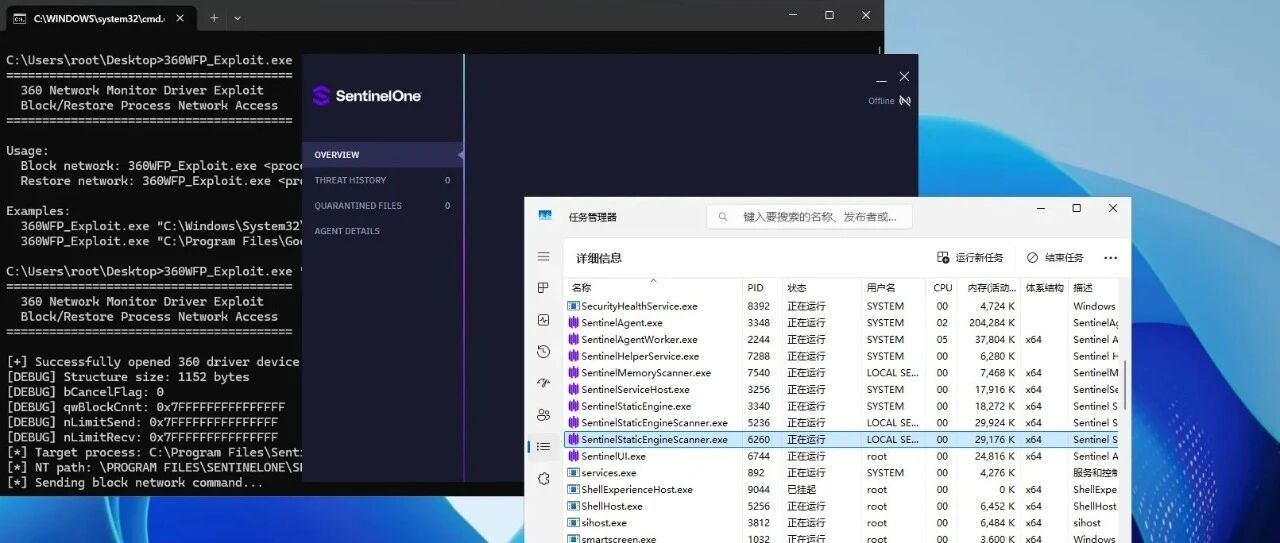Viewport: 1280px width, 543px height.
Task: Sort by the Memory column header
Action: tap(990, 288)
